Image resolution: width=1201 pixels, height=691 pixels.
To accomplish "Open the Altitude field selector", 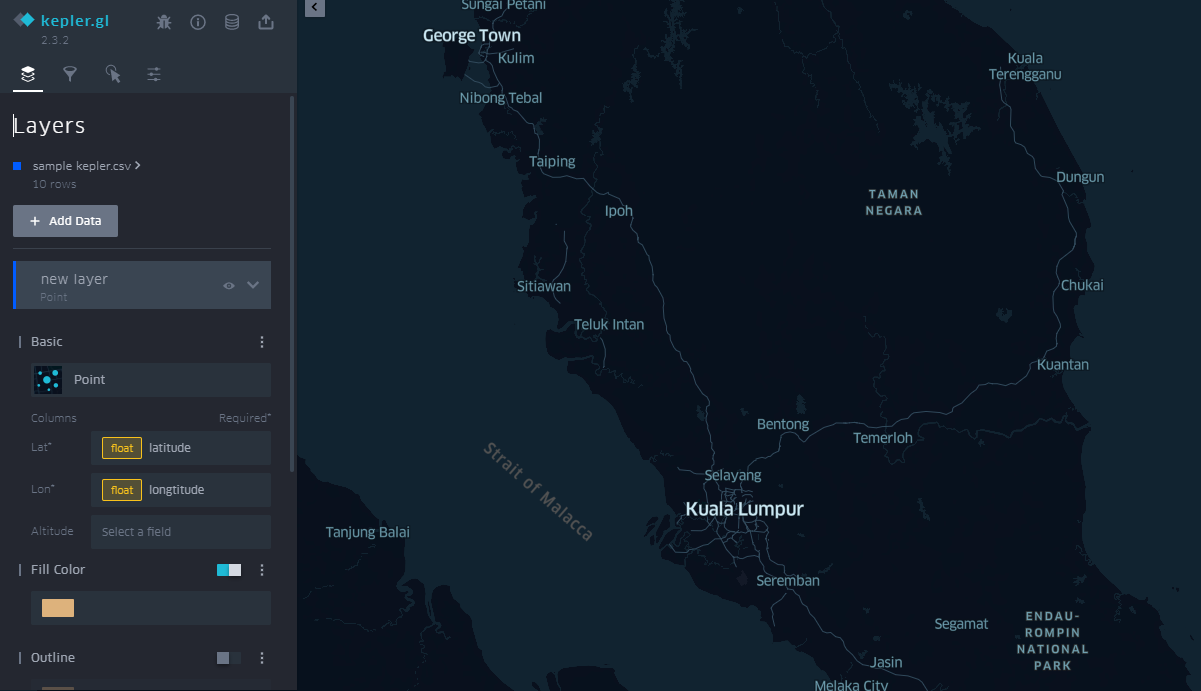I will click(x=180, y=531).
